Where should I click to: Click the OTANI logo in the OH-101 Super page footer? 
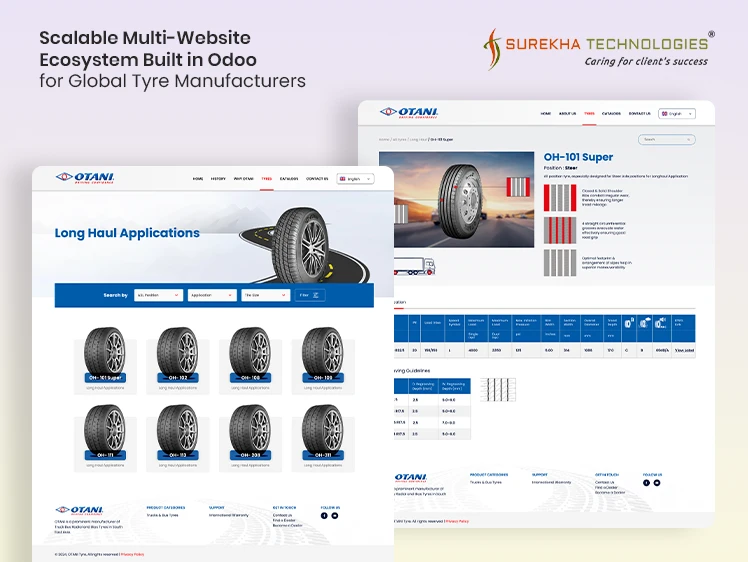coord(411,478)
